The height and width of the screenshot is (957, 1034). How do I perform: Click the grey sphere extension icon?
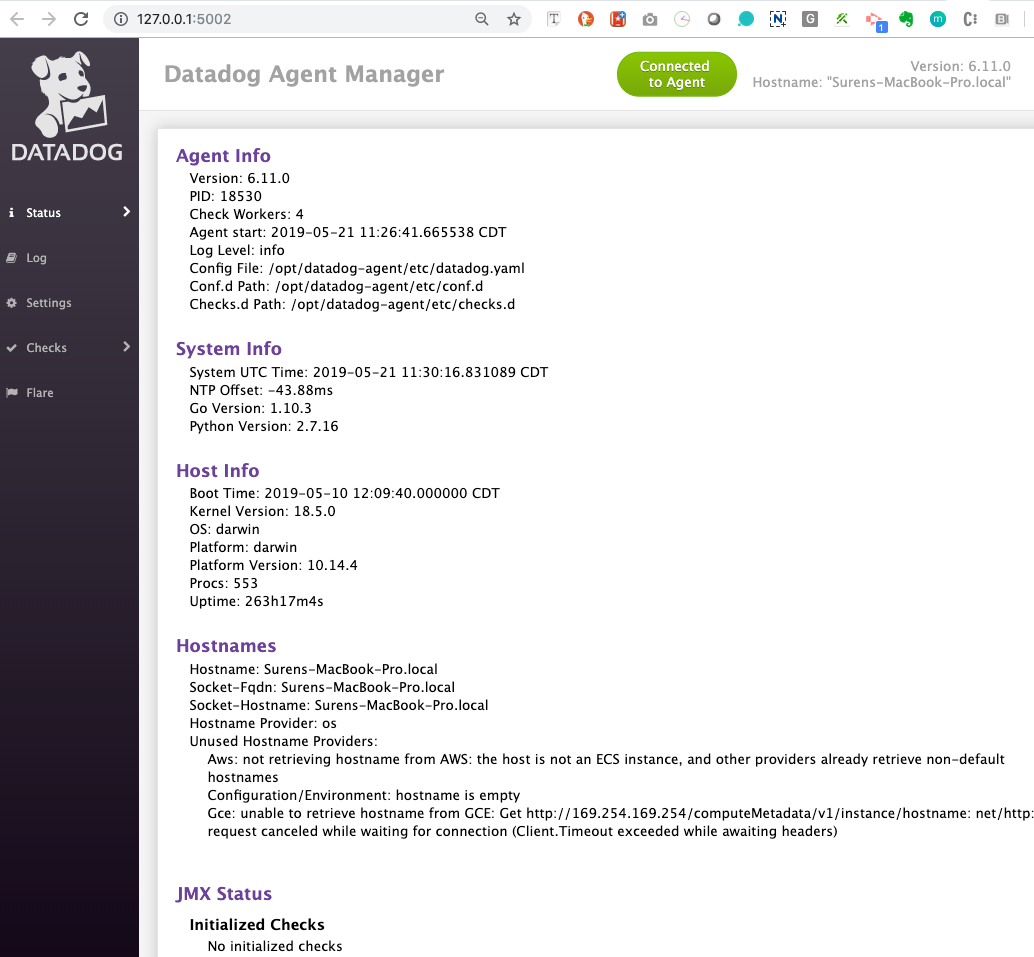(x=714, y=19)
